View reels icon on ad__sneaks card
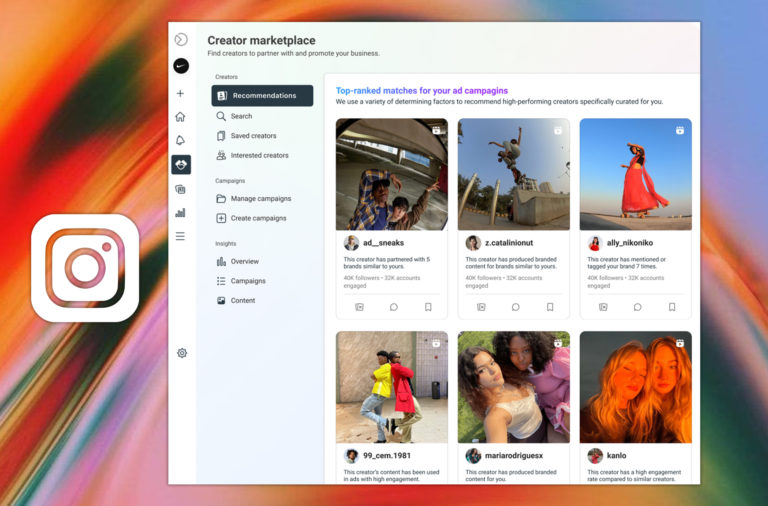The image size is (768, 506). pos(359,307)
